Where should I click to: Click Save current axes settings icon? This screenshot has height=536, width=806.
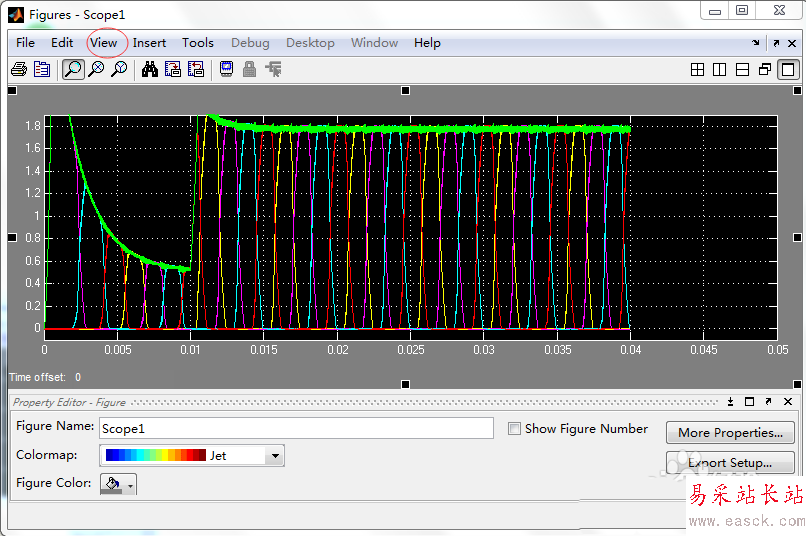point(173,69)
